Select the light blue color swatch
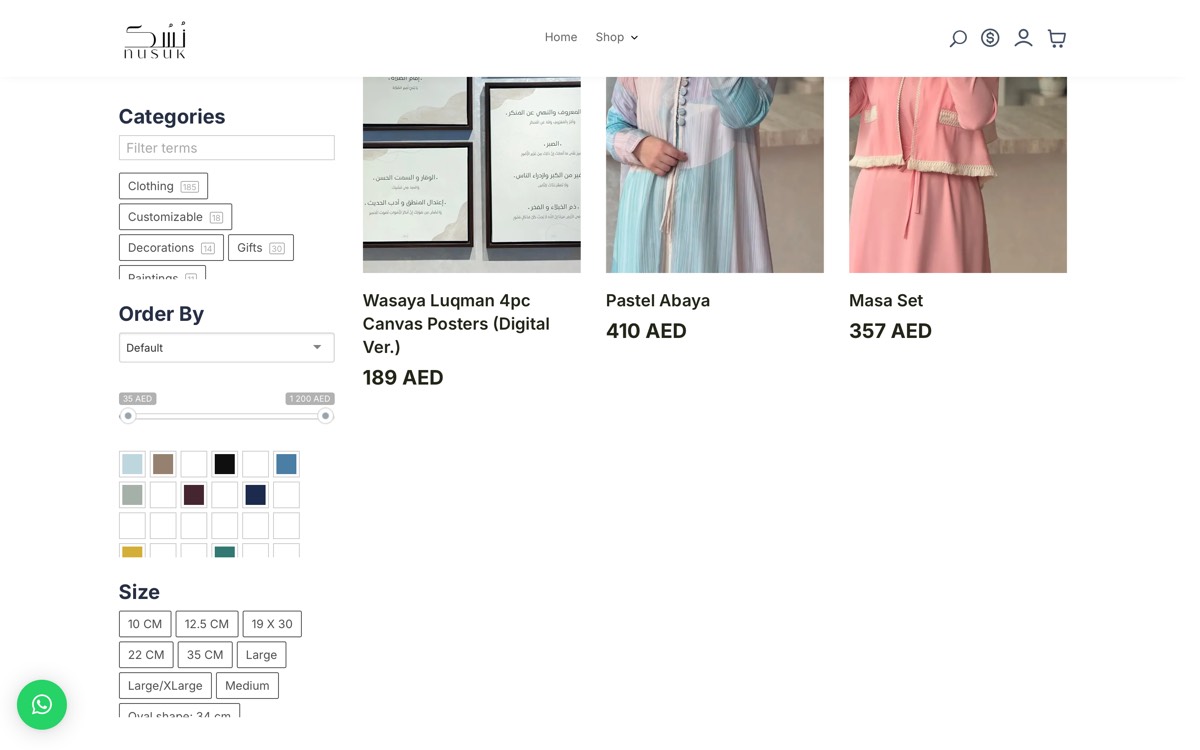The height and width of the screenshot is (750, 1200). [132, 464]
